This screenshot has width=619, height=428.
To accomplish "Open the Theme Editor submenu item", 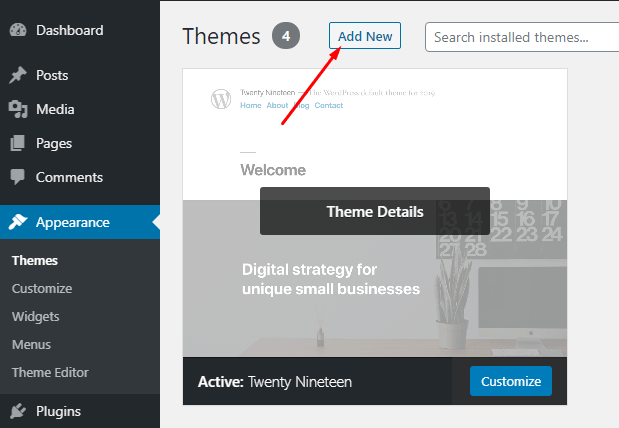I will 50,373.
